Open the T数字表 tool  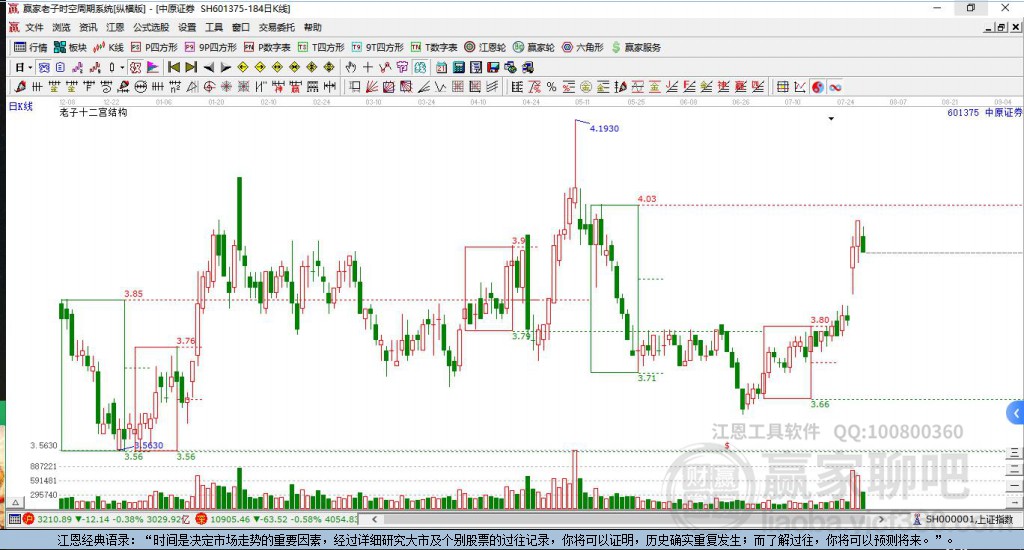pyautogui.click(x=434, y=47)
